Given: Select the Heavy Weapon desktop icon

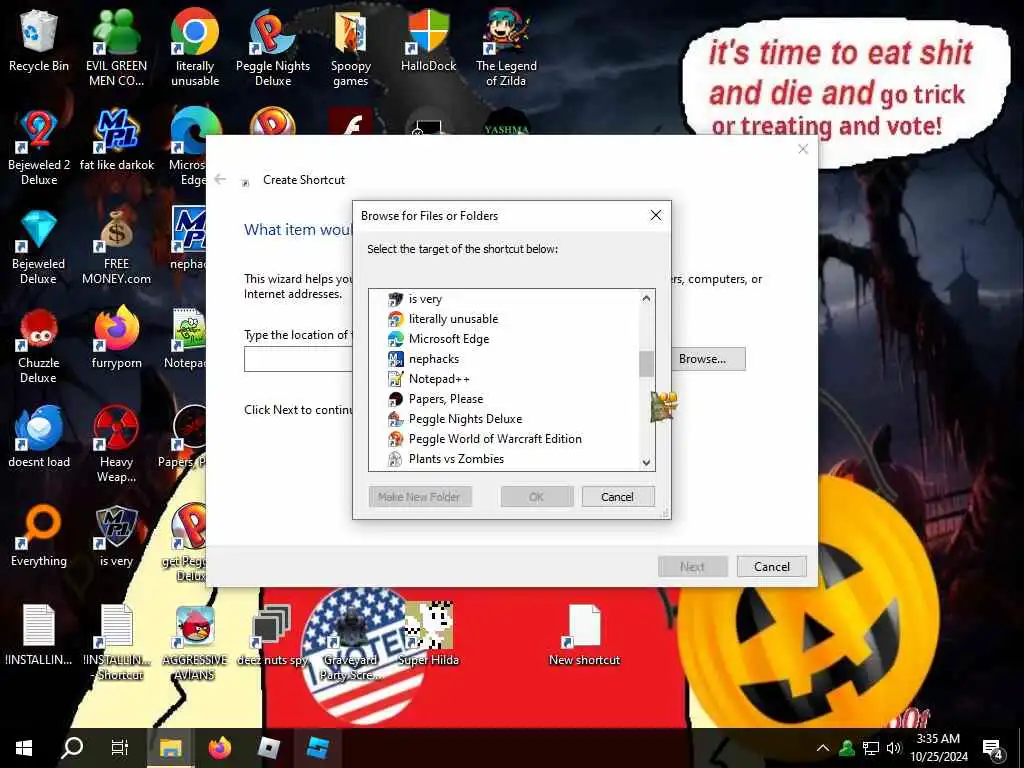Looking at the screenshot, I should click(x=116, y=444).
